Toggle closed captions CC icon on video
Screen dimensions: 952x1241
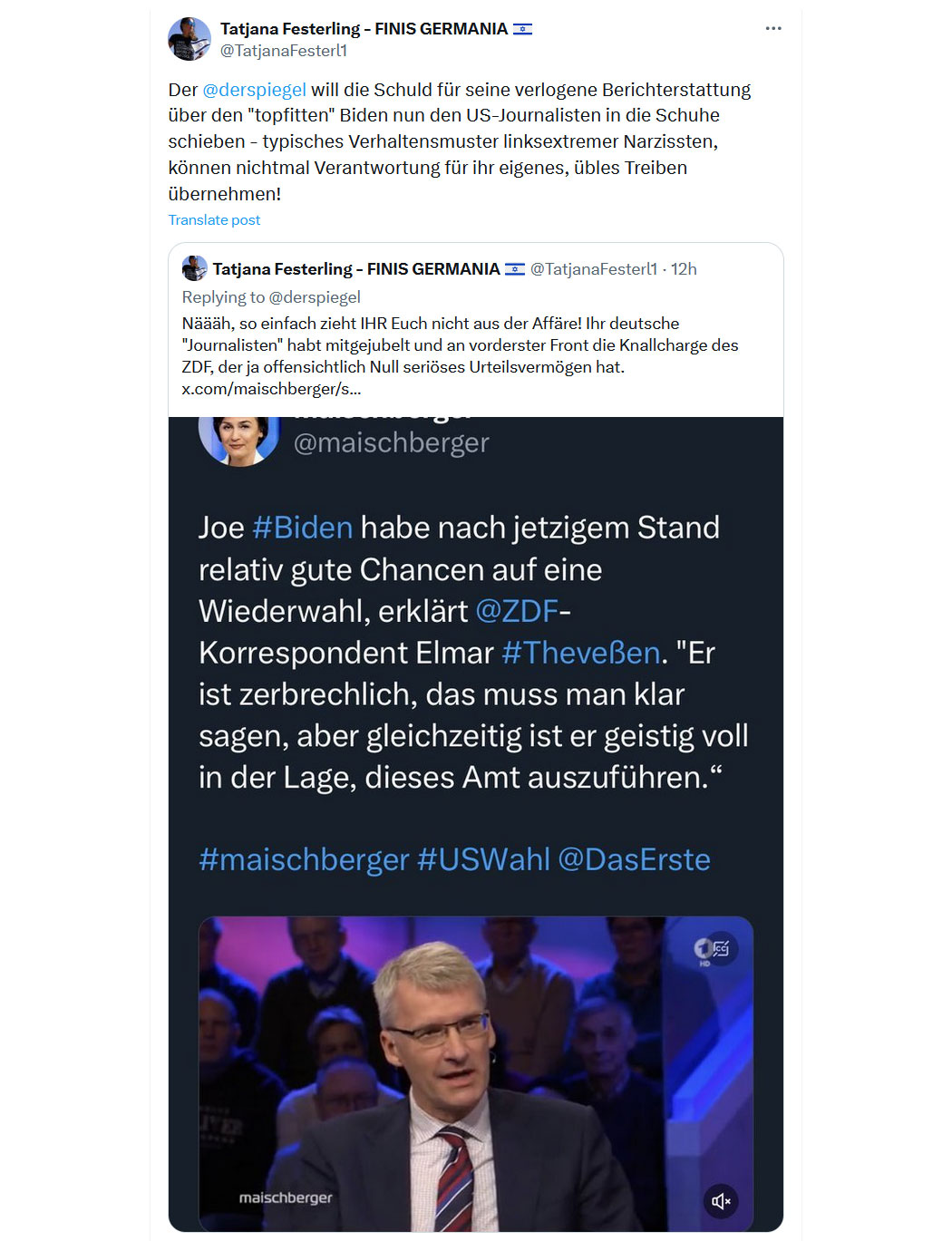[721, 949]
